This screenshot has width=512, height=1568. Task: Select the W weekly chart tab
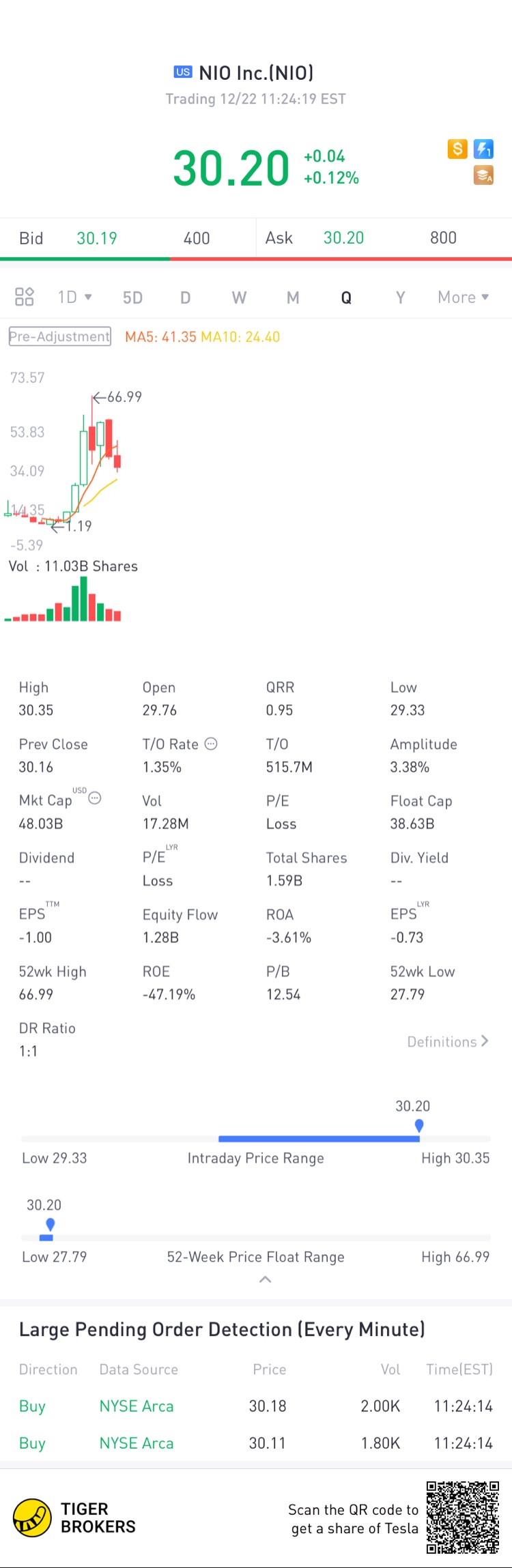pyautogui.click(x=239, y=297)
